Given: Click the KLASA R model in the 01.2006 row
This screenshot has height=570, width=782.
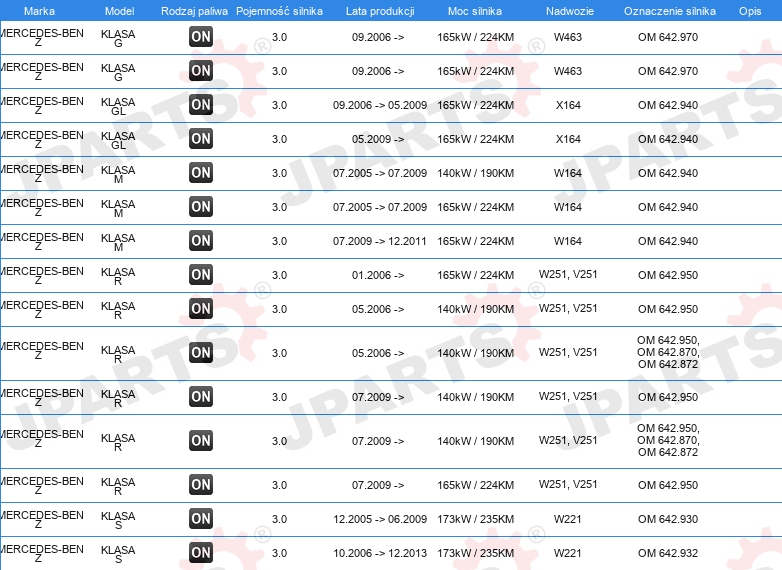Looking at the screenshot, I should 118,276.
